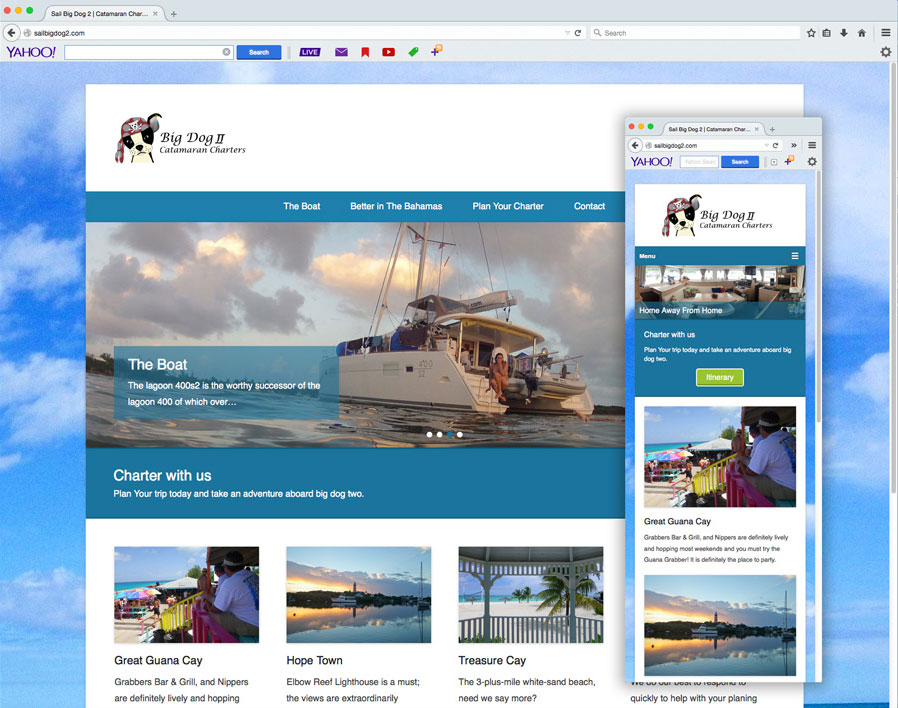The height and width of the screenshot is (708, 898).
Task: Open the downloads arrow in main browser
Action: click(844, 33)
